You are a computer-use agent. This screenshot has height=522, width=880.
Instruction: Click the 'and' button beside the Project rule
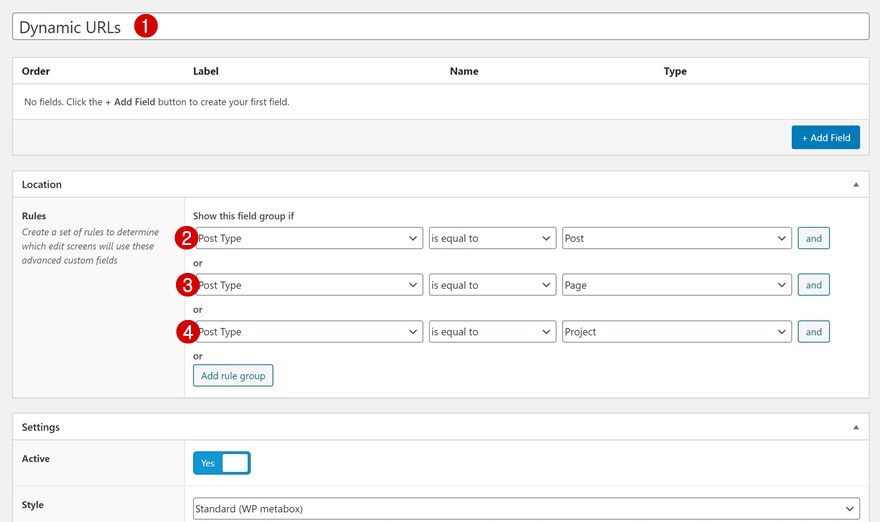tap(813, 332)
